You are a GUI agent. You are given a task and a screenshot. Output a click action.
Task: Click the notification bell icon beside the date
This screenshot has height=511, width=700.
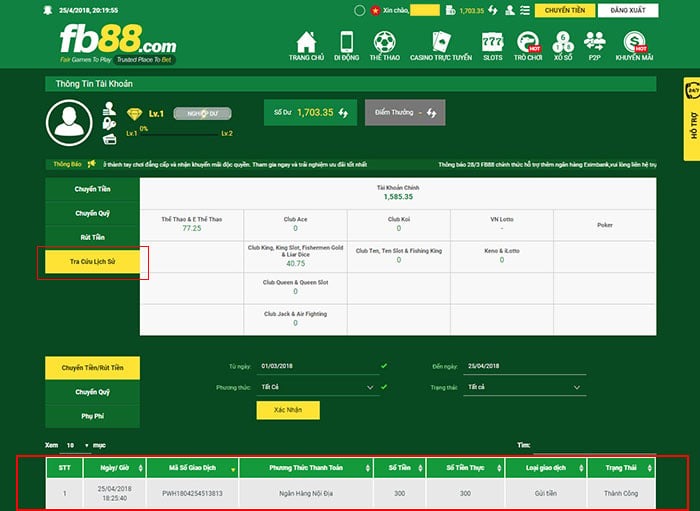click(48, 10)
